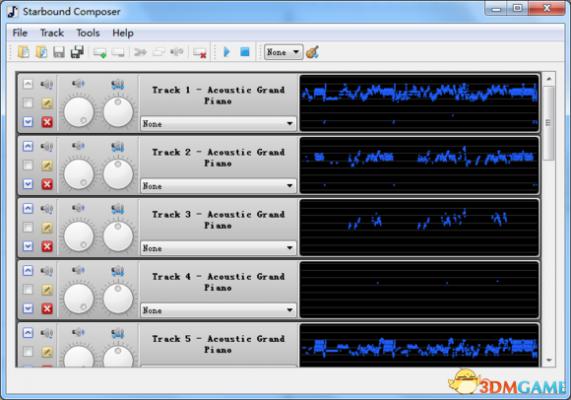Open the None dropdown under Track 3
This screenshot has width=571, height=400.
tap(218, 248)
